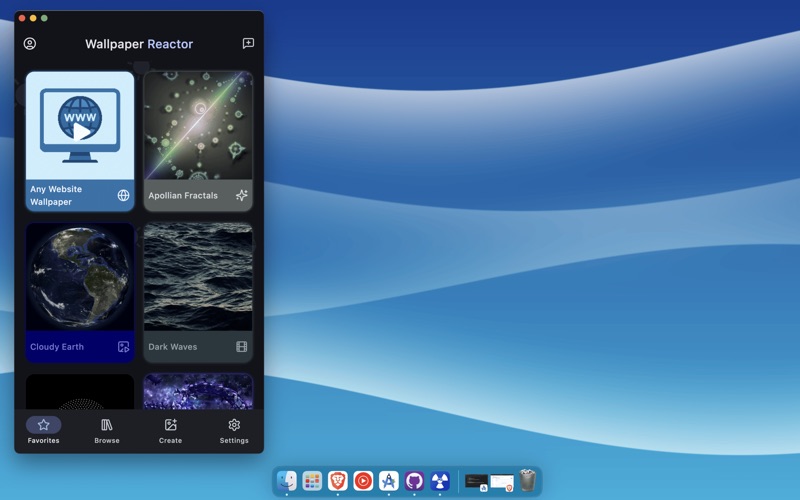Select the Apollian Fractals wallpaper thumbnail
Screen dimensions: 800x500
(198, 126)
